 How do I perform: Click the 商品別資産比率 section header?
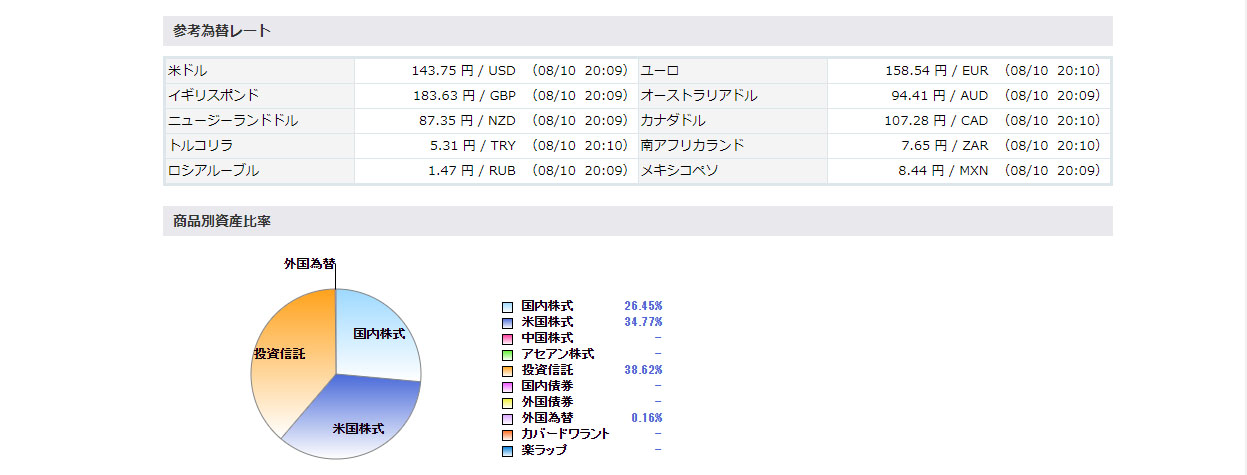click(221, 221)
